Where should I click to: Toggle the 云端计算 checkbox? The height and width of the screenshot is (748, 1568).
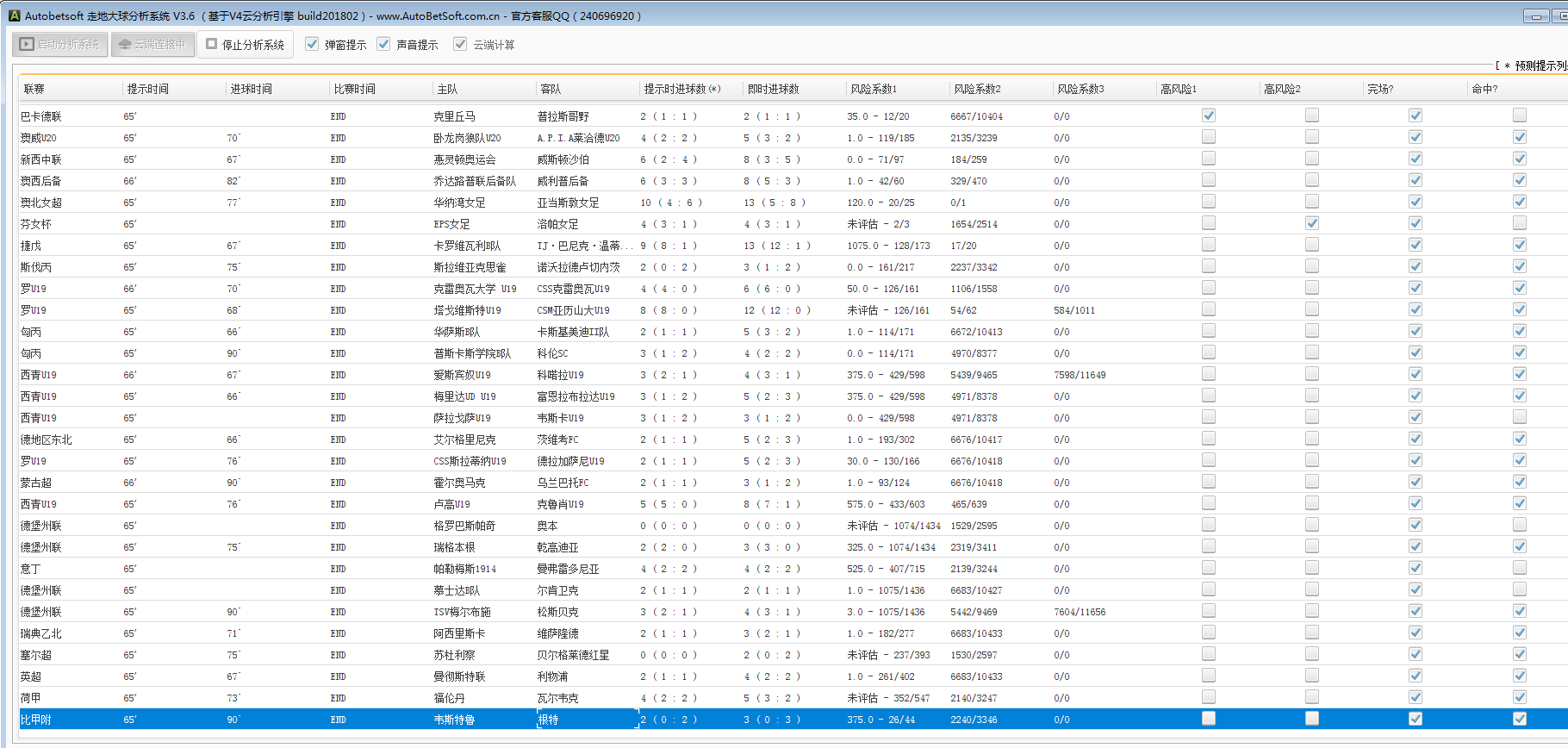coord(460,45)
